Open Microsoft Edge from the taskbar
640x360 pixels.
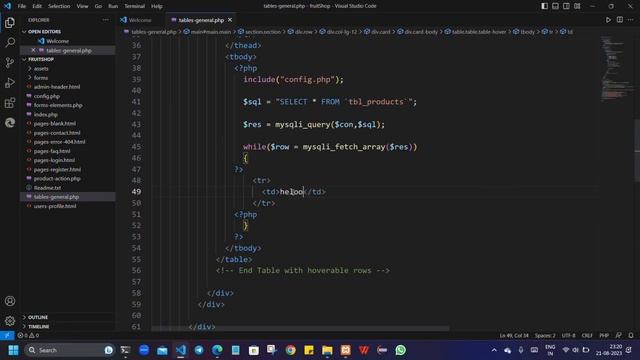tap(217, 350)
